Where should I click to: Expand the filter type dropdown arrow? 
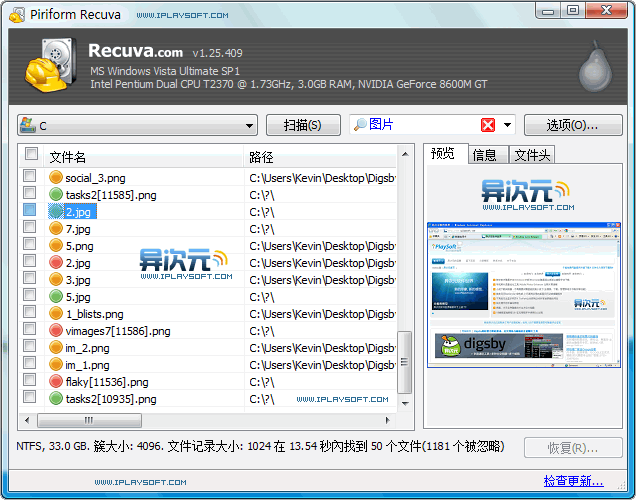(x=508, y=126)
